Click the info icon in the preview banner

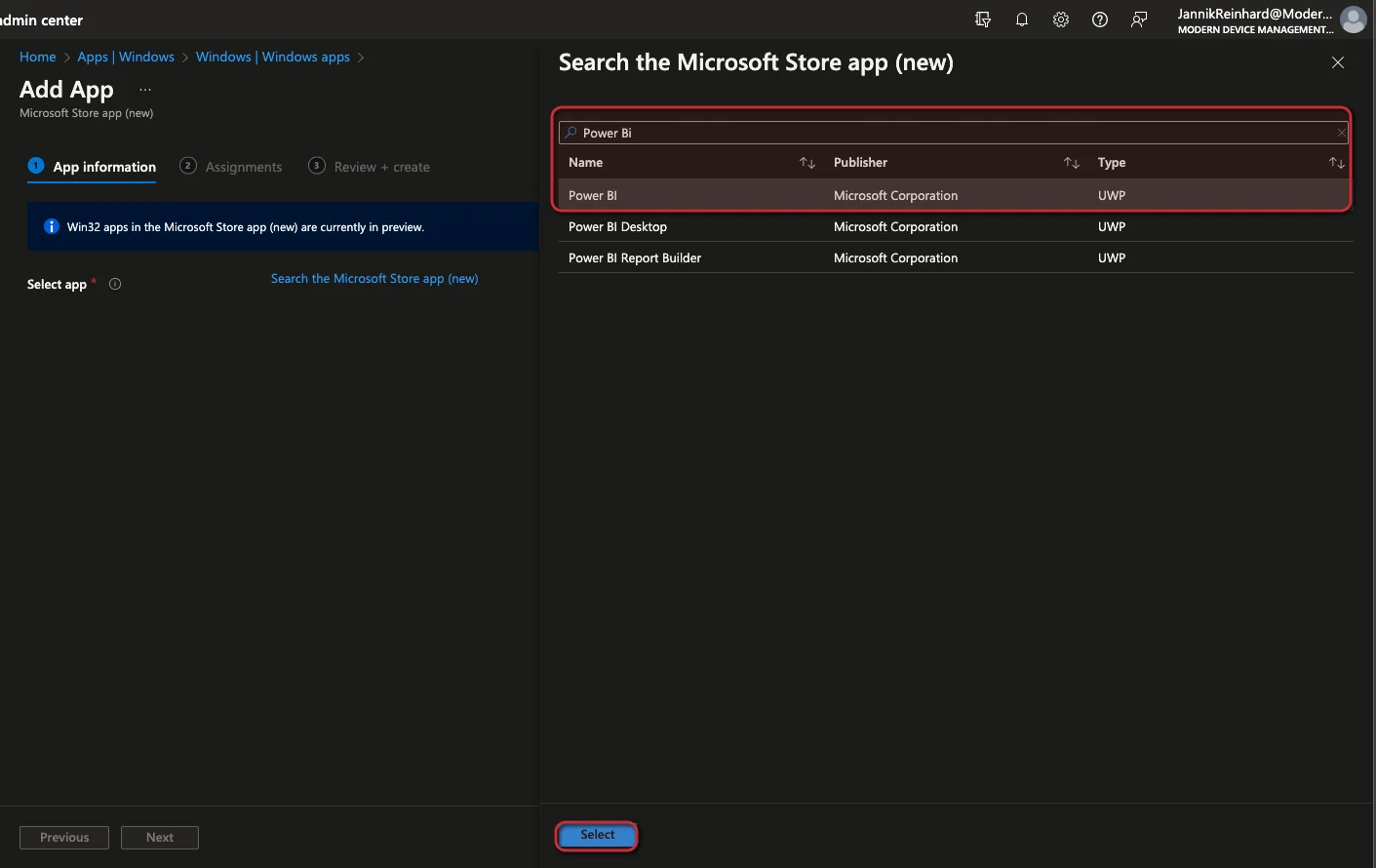pyautogui.click(x=52, y=226)
